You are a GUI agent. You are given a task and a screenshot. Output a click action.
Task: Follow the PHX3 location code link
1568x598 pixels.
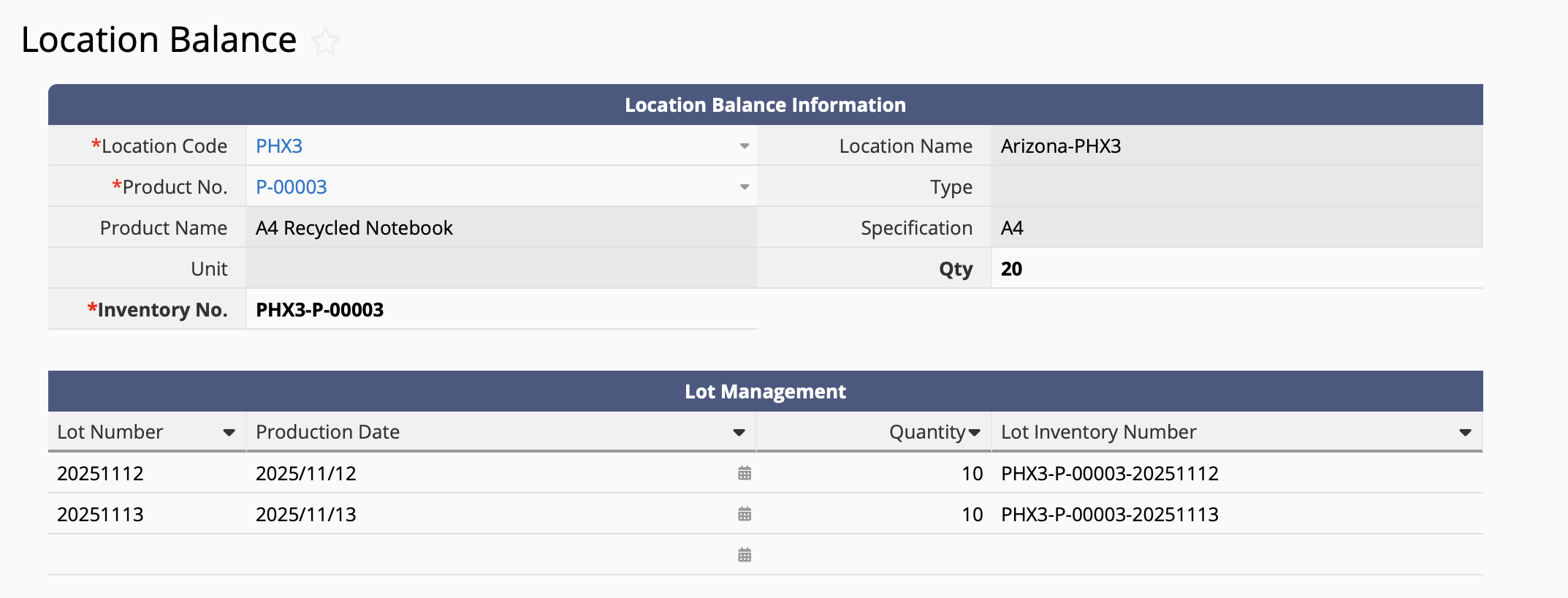279,146
